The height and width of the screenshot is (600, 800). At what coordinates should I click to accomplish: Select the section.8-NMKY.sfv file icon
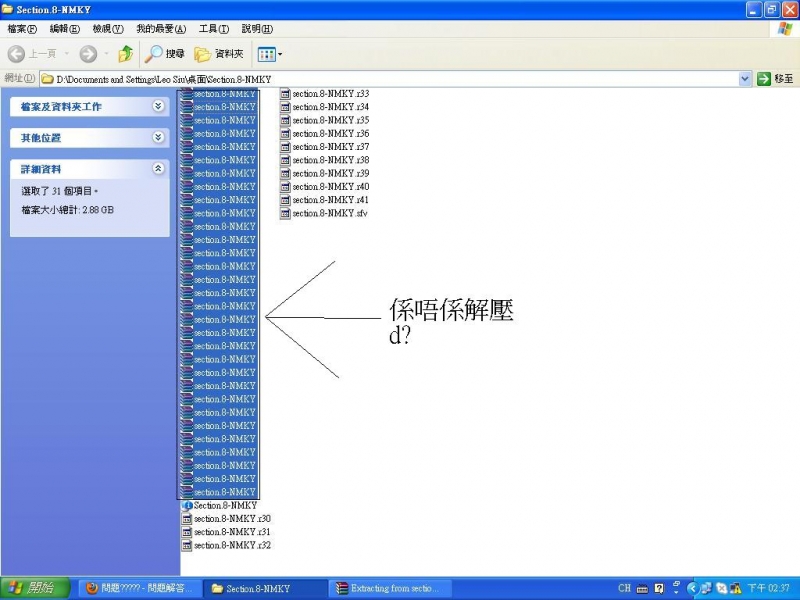click(x=287, y=213)
